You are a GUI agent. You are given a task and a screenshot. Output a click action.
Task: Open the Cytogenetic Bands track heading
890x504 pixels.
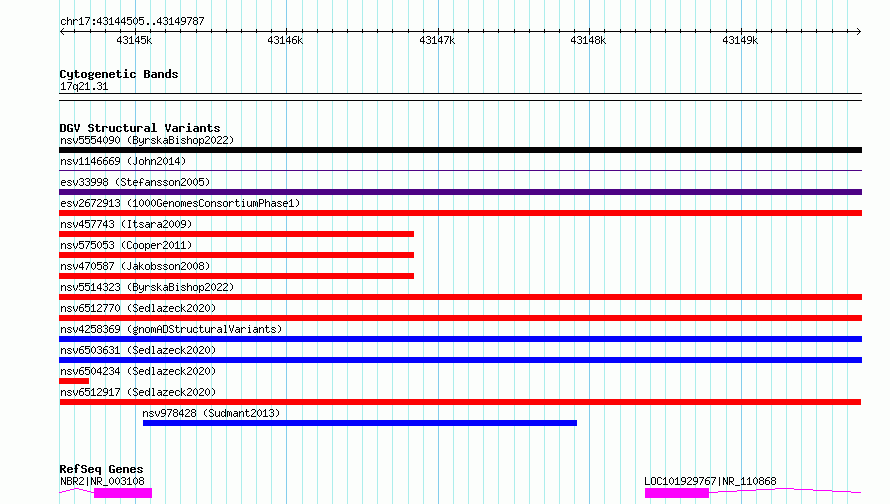pos(119,74)
